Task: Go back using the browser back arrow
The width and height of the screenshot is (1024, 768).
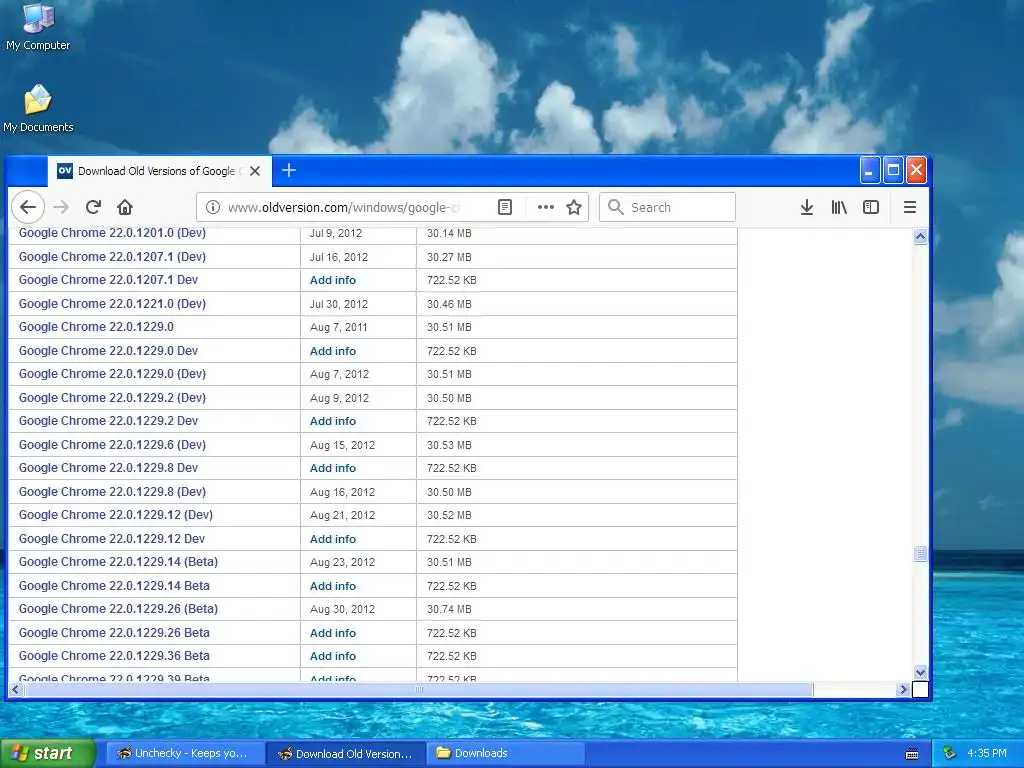Action: [x=28, y=208]
